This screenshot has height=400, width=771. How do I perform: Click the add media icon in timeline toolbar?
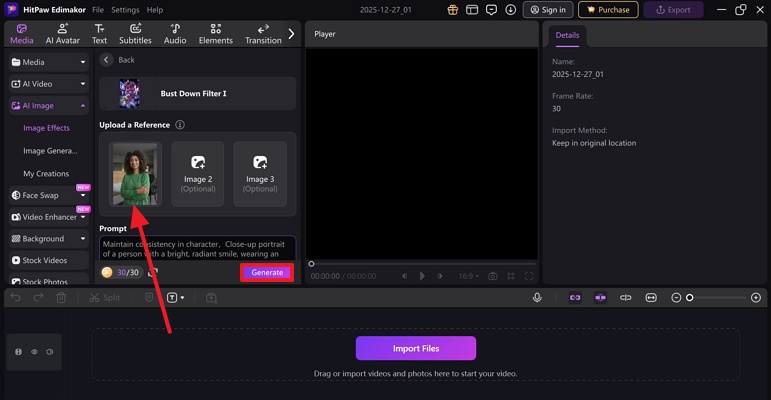coord(211,297)
